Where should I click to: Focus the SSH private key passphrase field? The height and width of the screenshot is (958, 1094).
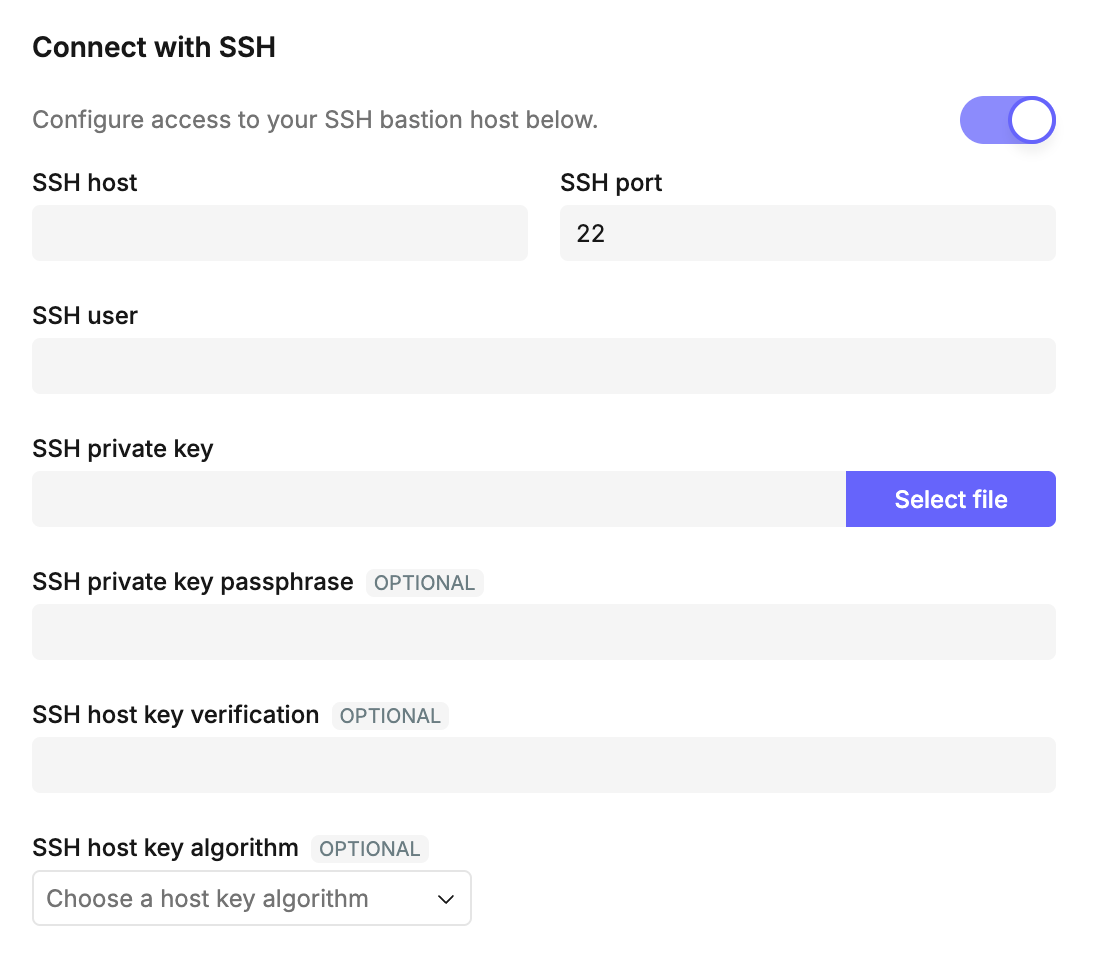pos(544,632)
